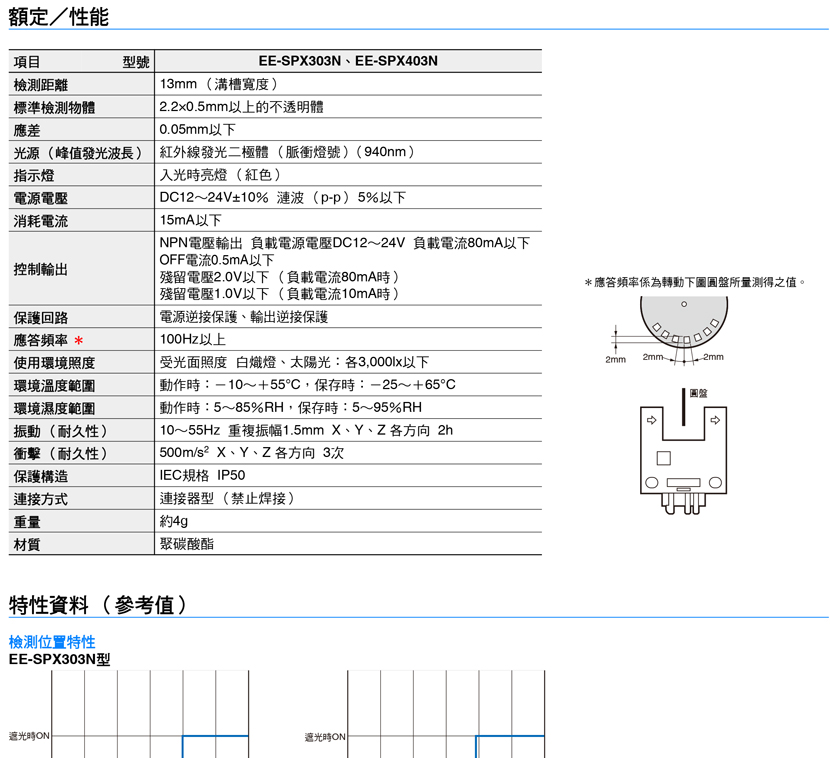Select the 聚碳酸酯 value
The height and width of the screenshot is (758, 830).
[187, 545]
